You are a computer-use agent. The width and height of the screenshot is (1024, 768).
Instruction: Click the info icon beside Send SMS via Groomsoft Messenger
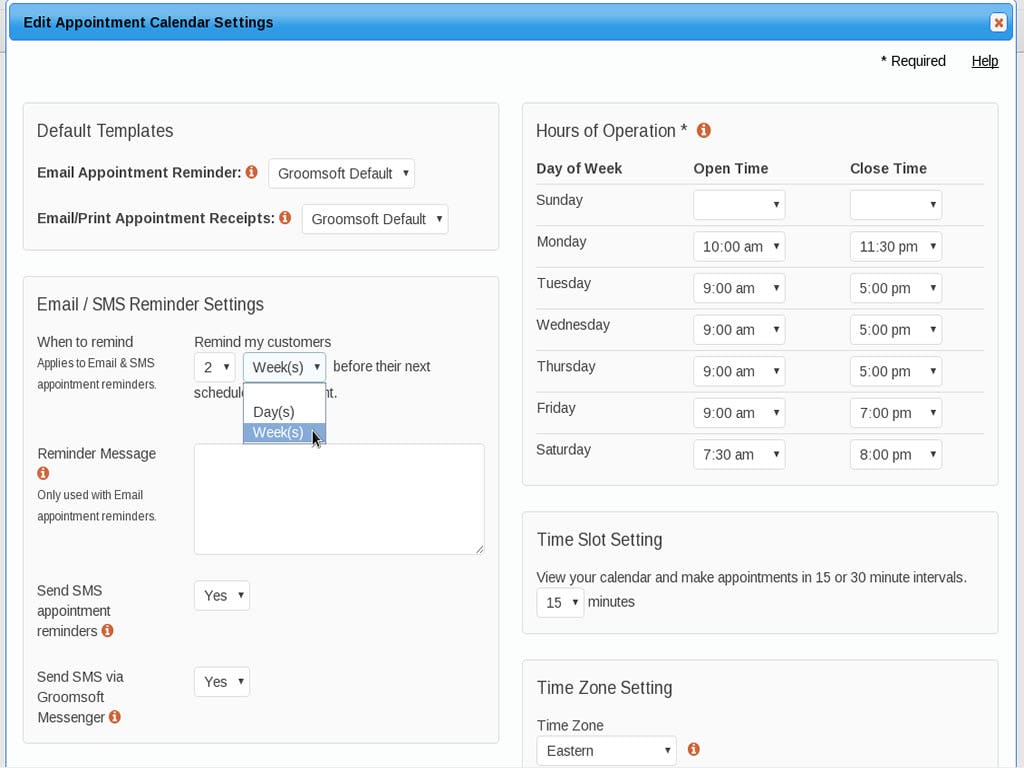[x=114, y=717]
